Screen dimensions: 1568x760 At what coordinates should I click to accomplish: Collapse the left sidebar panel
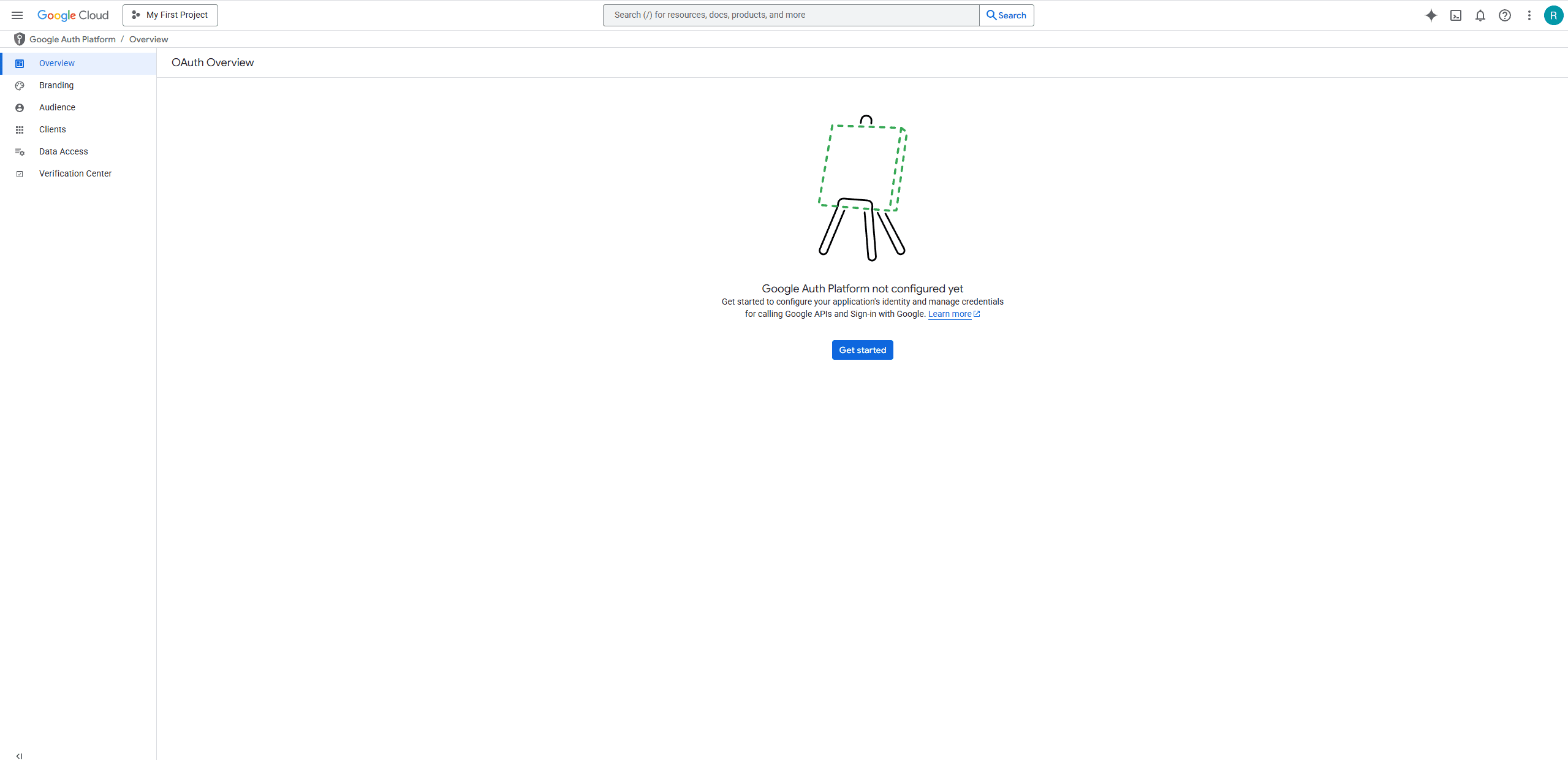coord(19,755)
